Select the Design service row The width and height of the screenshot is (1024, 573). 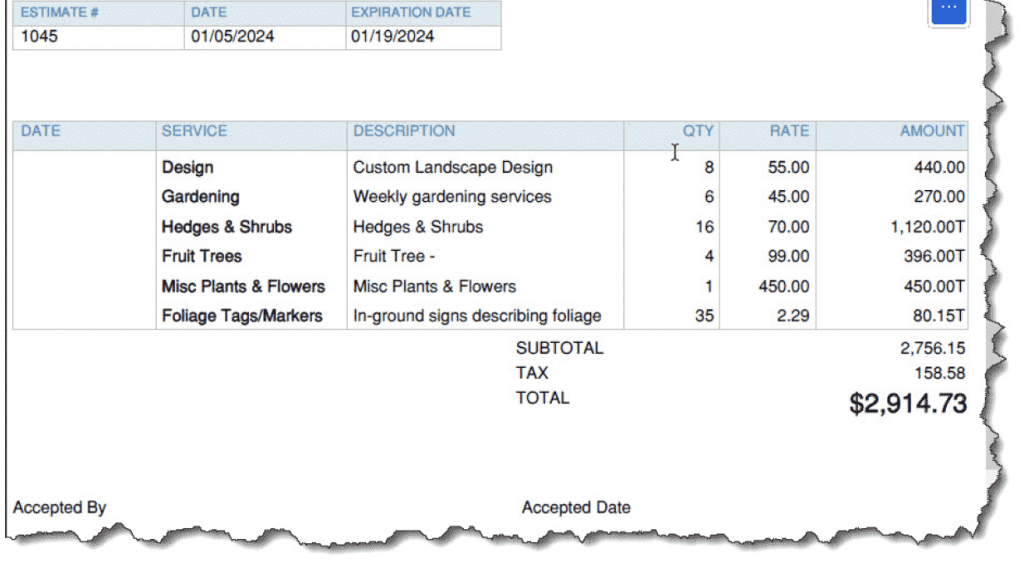490,167
